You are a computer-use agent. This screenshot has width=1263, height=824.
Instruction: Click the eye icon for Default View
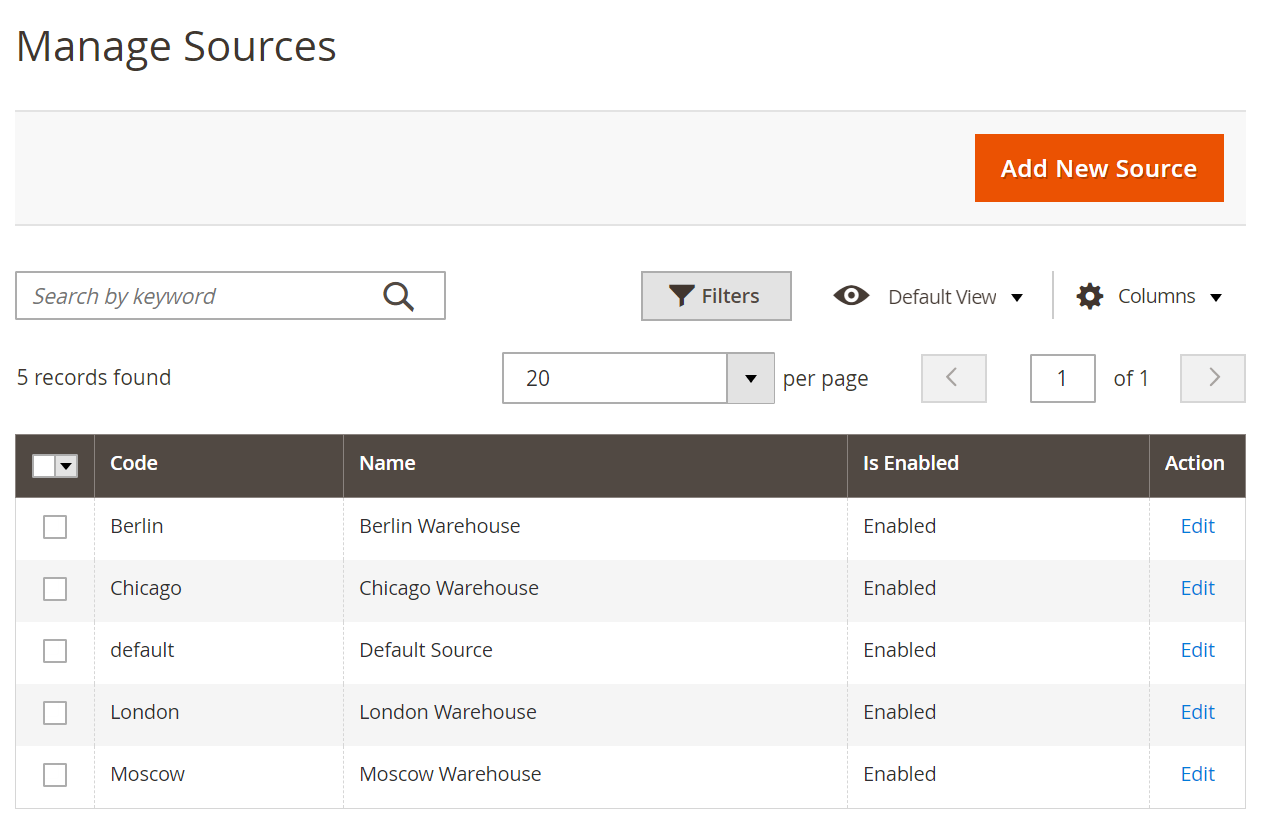point(851,296)
